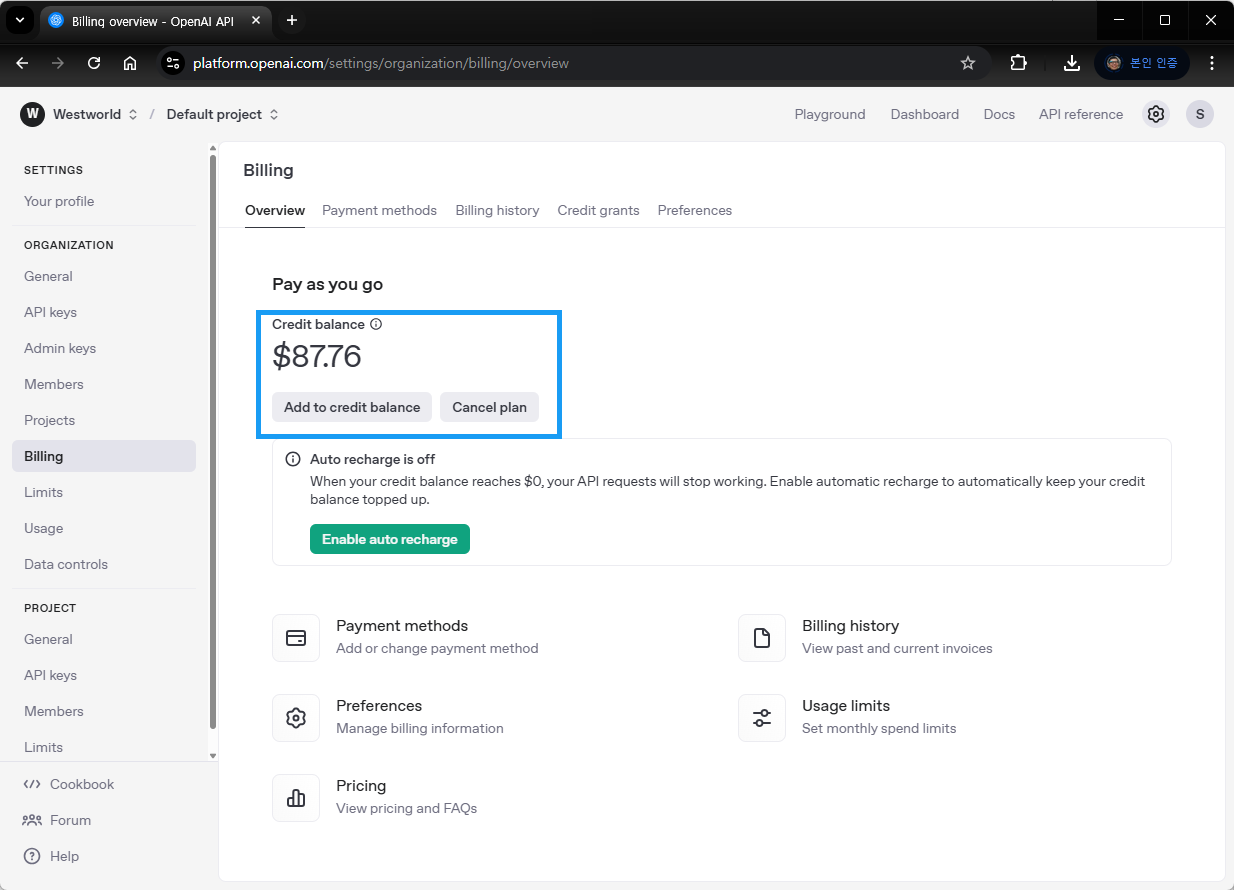Click the Credit balance info icon
This screenshot has height=890, width=1234.
tap(376, 324)
